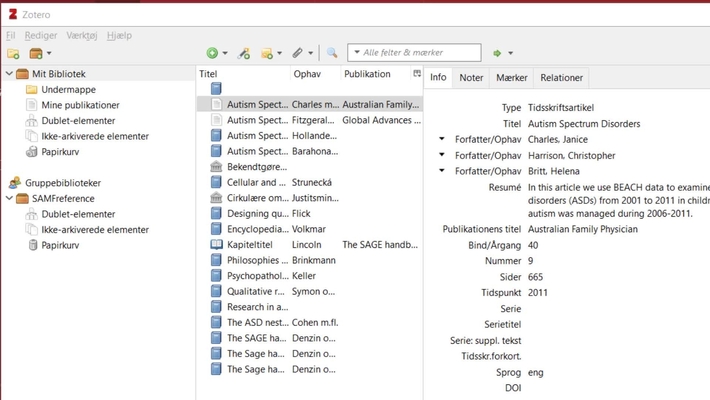The width and height of the screenshot is (710, 400).
Task: Select 'Research in a...' book item
Action: [310, 307]
